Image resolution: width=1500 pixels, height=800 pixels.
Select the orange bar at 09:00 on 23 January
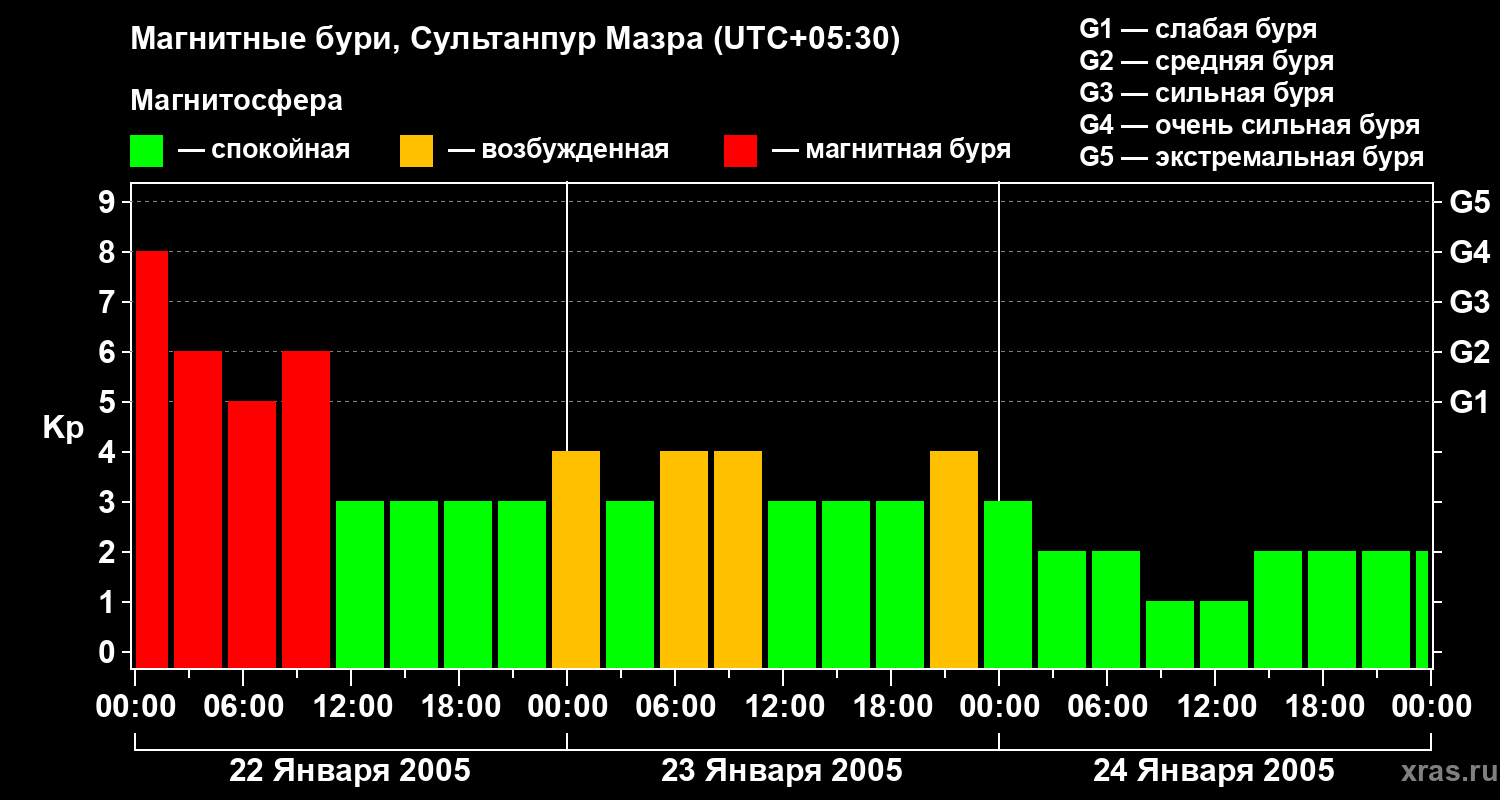738,560
